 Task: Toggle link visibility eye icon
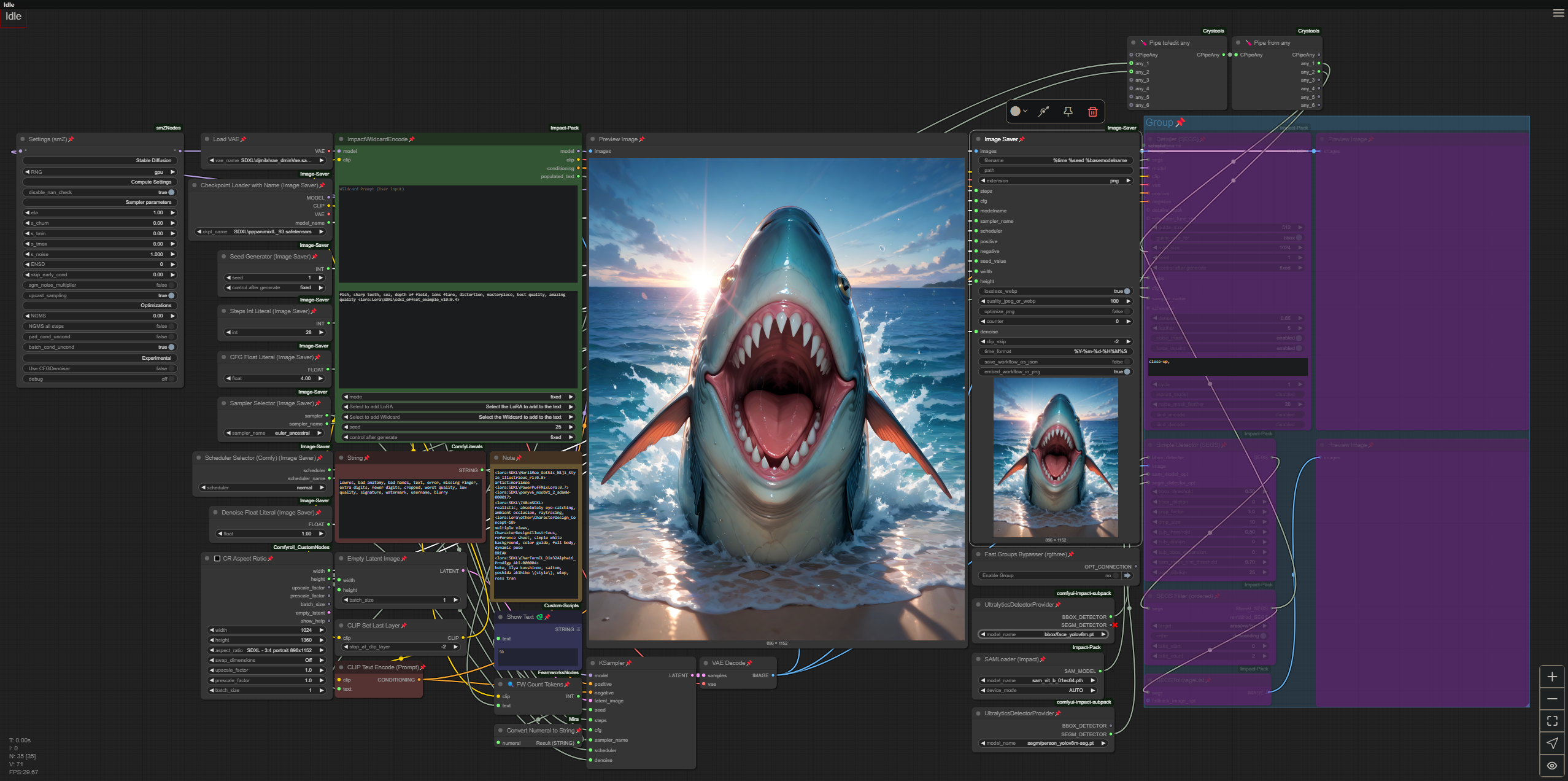tap(1552, 766)
